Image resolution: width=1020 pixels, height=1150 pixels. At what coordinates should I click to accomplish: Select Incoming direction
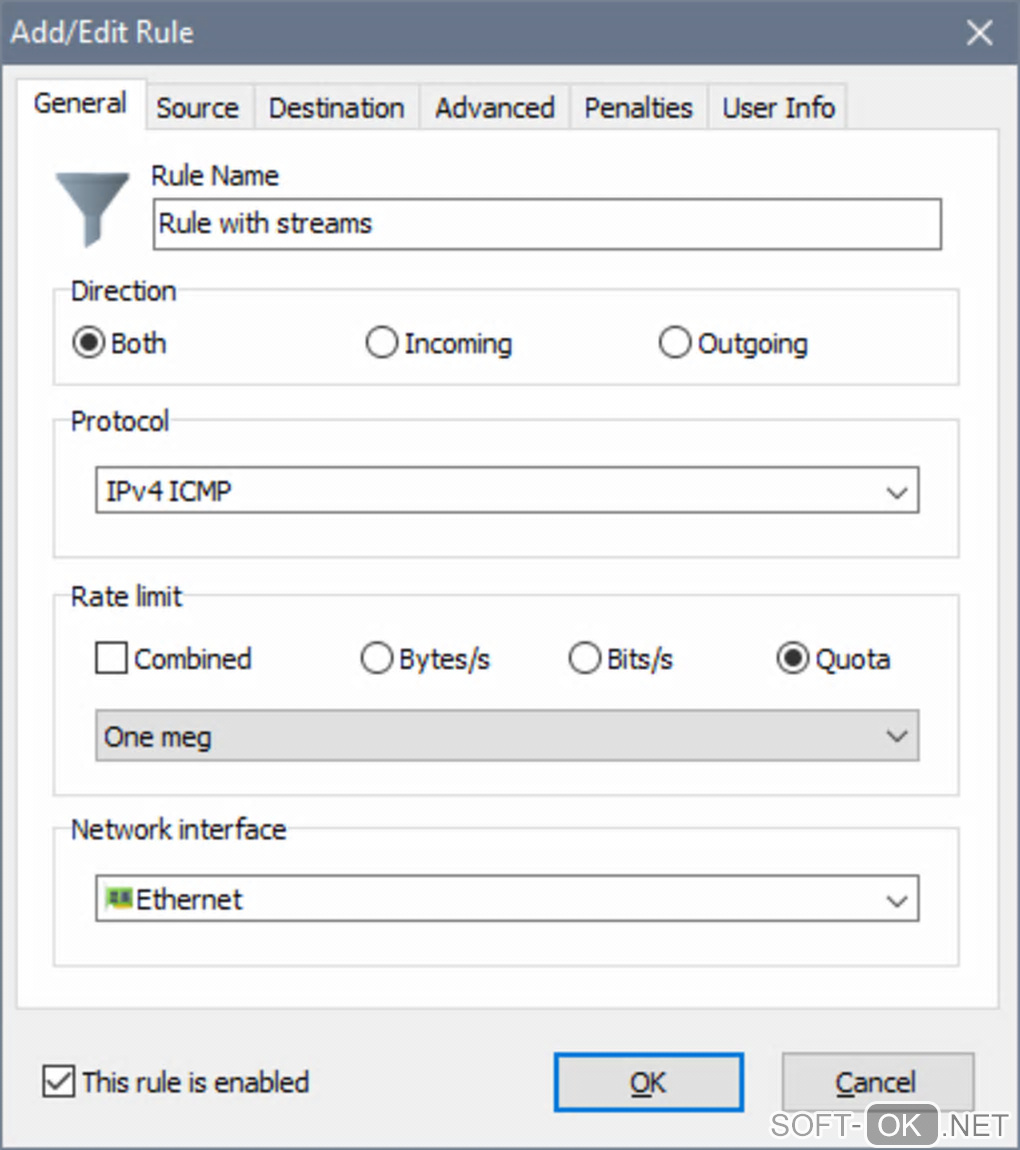point(382,343)
